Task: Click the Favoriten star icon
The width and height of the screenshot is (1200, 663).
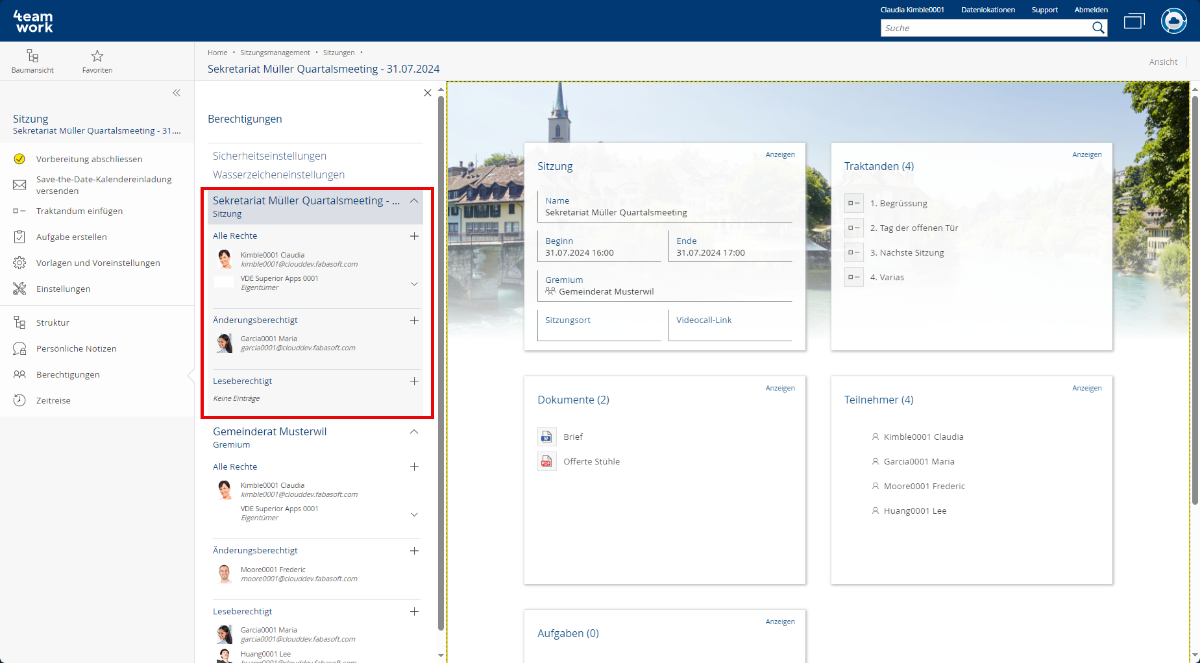Action: (x=97, y=57)
